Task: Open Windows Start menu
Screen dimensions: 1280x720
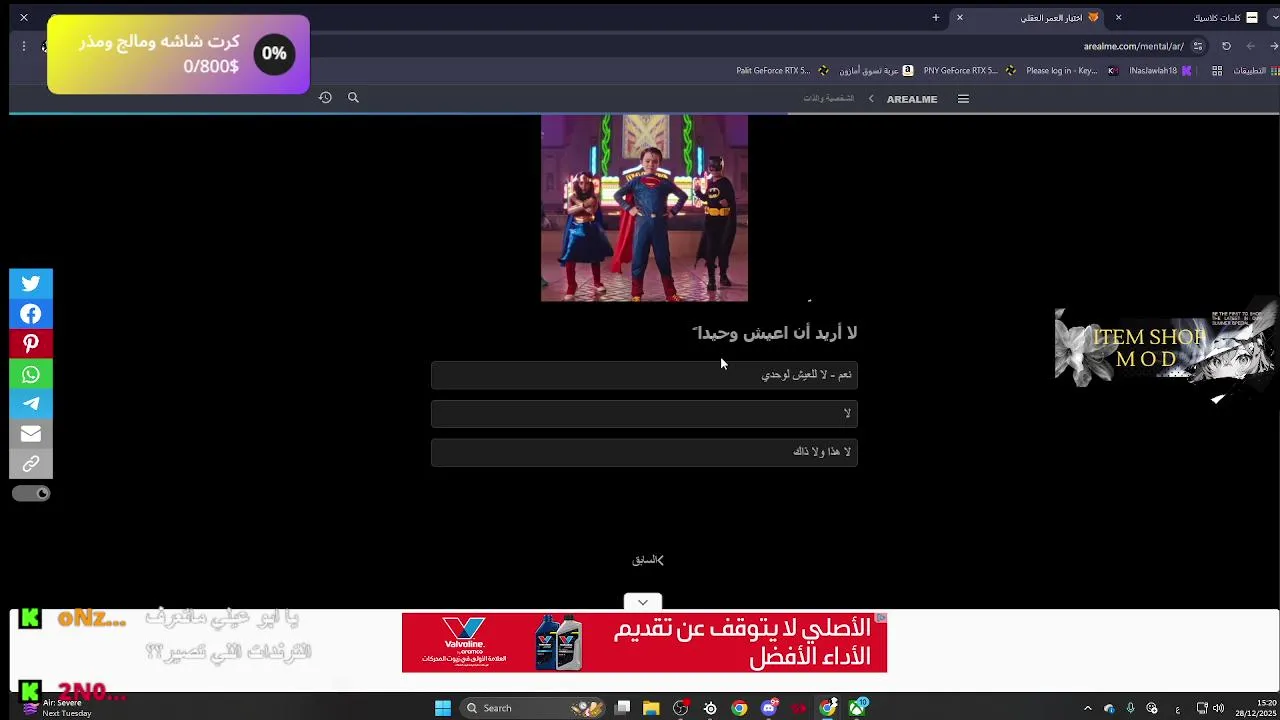Action: click(x=443, y=708)
